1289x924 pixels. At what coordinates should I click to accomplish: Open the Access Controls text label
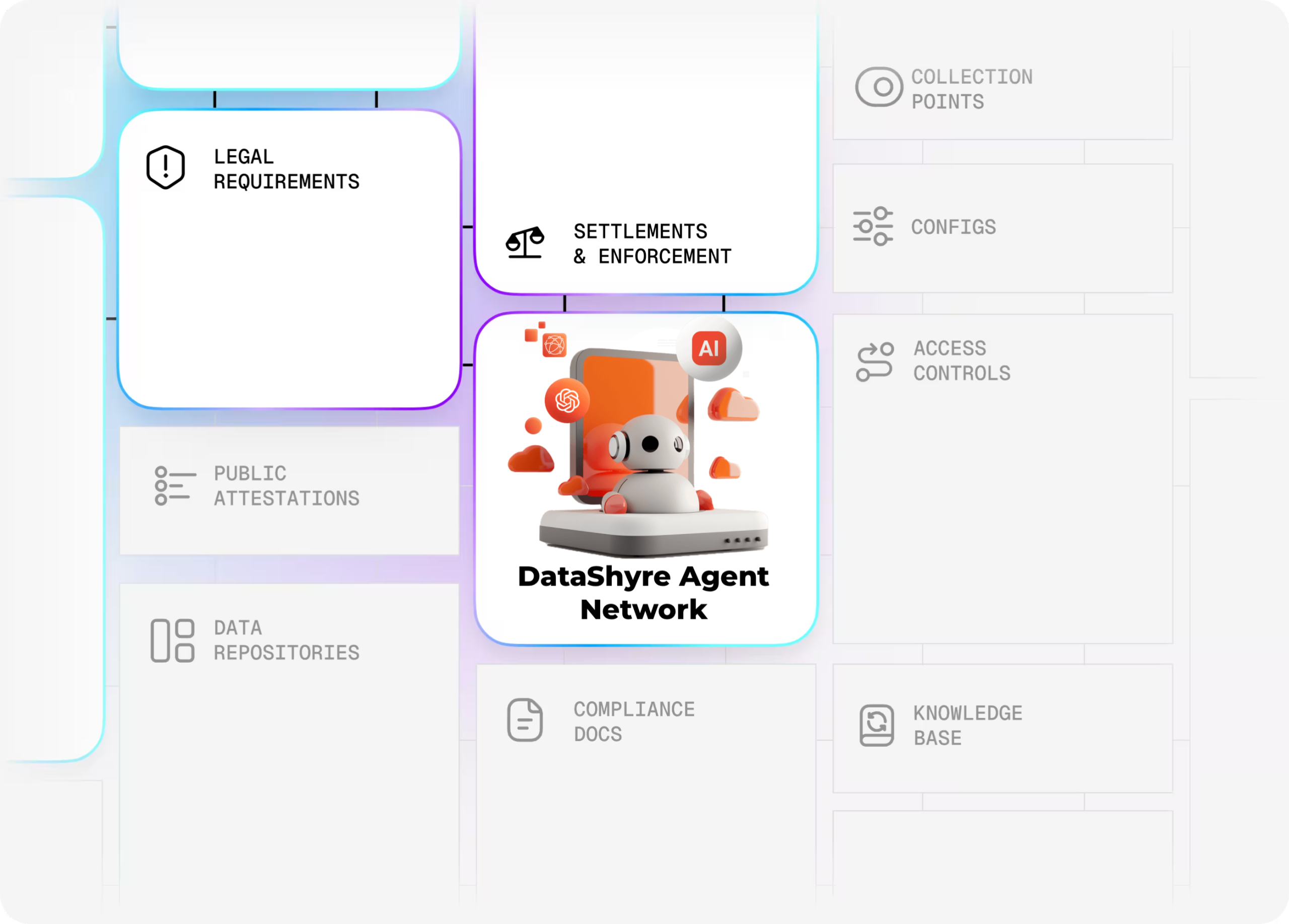pyautogui.click(x=962, y=360)
